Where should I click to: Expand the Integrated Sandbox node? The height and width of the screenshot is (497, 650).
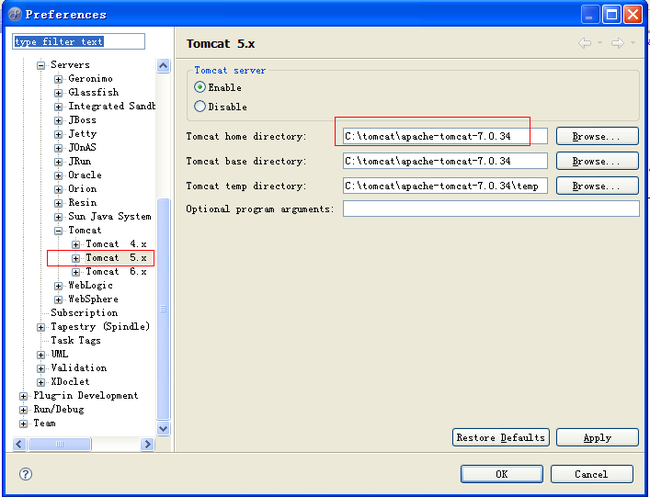coord(58,107)
